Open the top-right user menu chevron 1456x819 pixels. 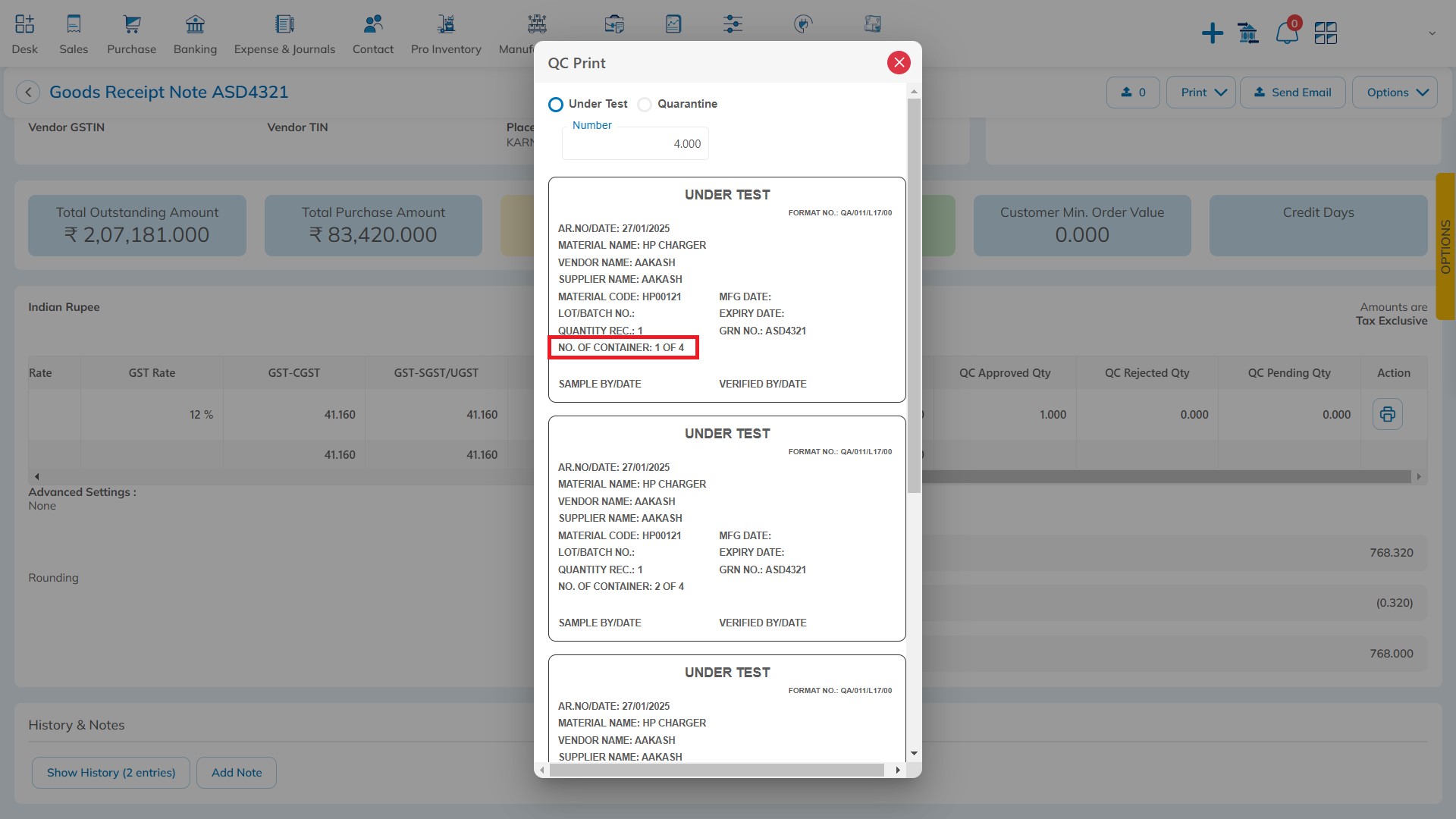coord(1432,33)
